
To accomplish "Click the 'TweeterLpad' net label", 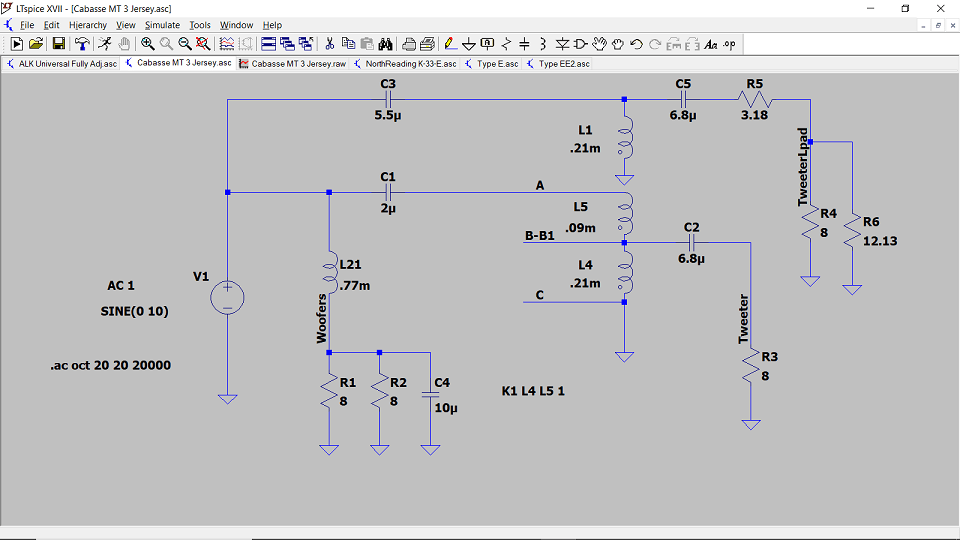I will 803,167.
